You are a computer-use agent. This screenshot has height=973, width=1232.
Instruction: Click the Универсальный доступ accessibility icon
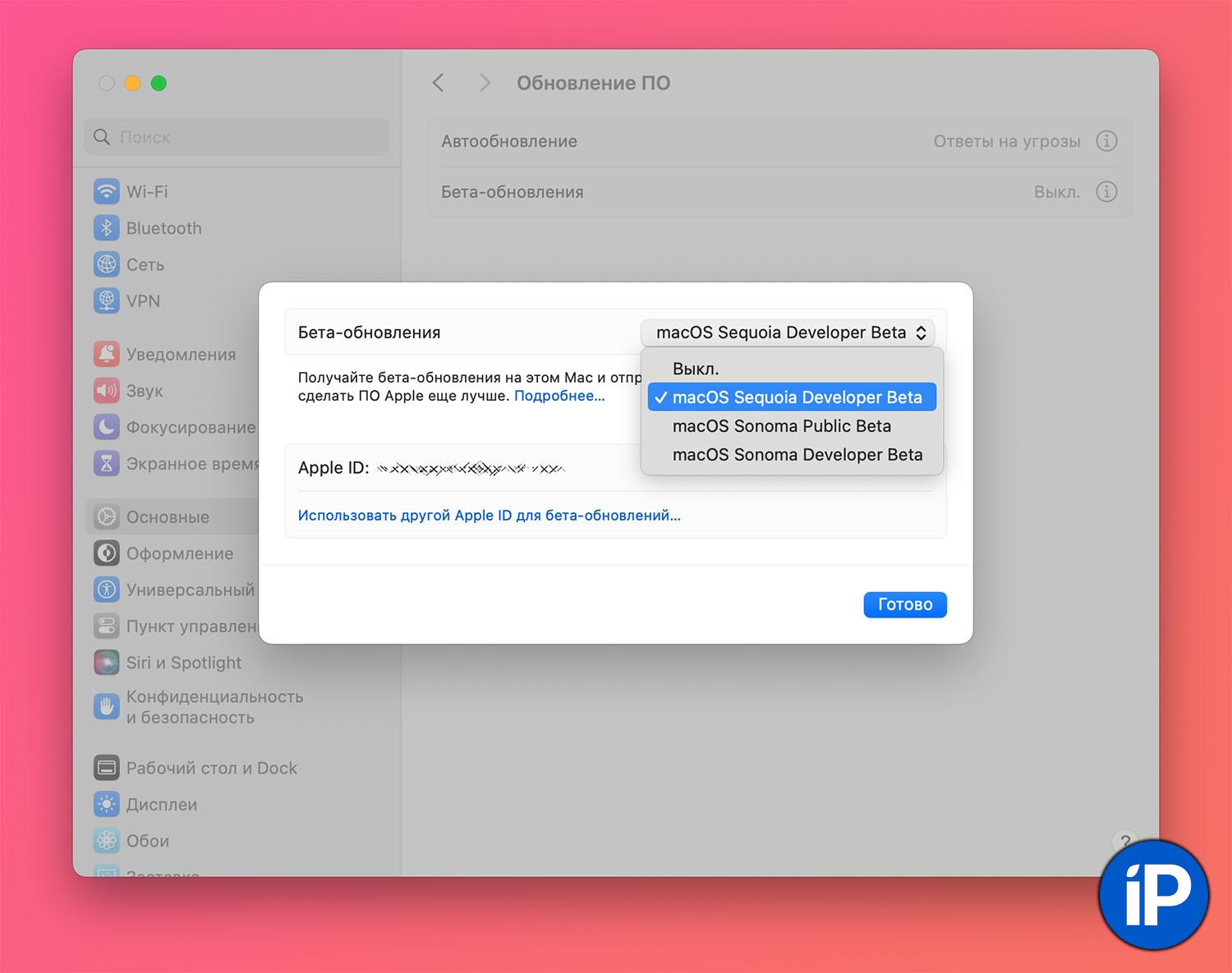pyautogui.click(x=106, y=590)
